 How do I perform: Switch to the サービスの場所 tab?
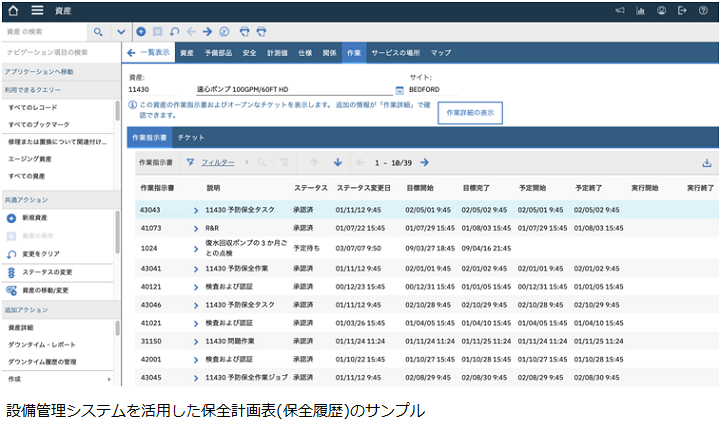[x=395, y=53]
